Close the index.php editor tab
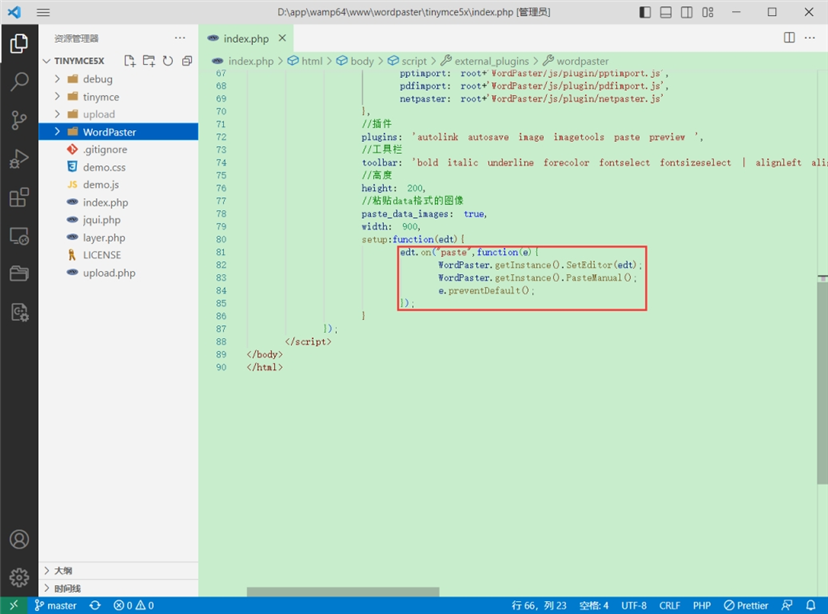The width and height of the screenshot is (828, 614). pyautogui.click(x=282, y=38)
